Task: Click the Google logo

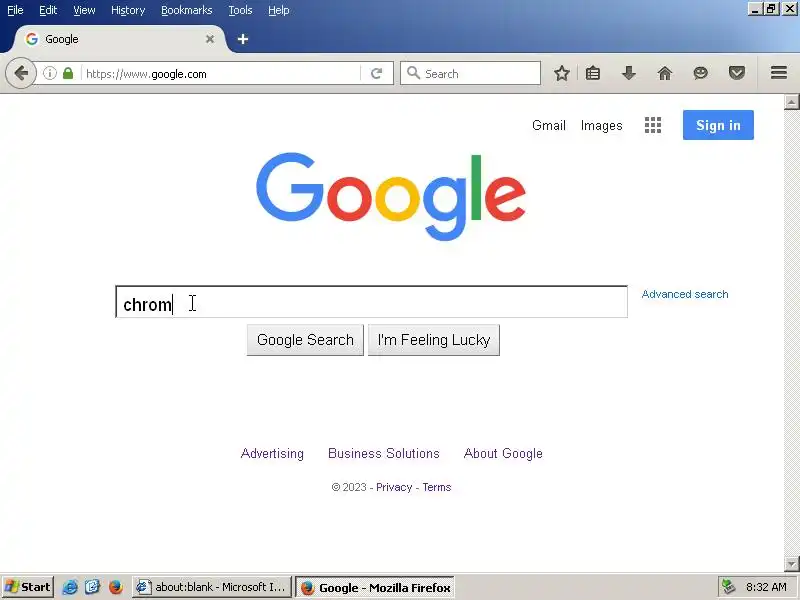Action: pos(391,196)
